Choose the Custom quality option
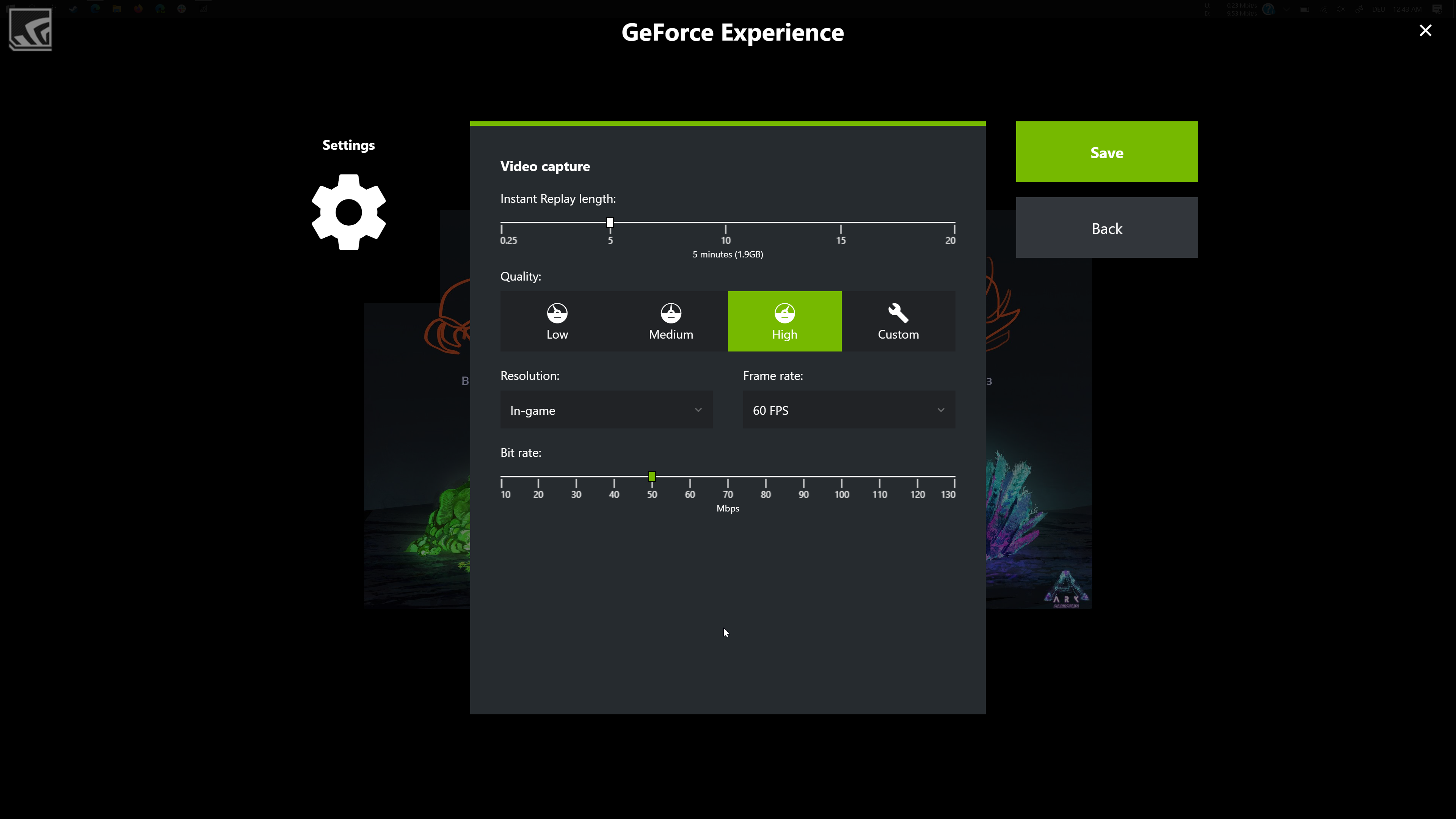The width and height of the screenshot is (1456, 819). [x=898, y=321]
